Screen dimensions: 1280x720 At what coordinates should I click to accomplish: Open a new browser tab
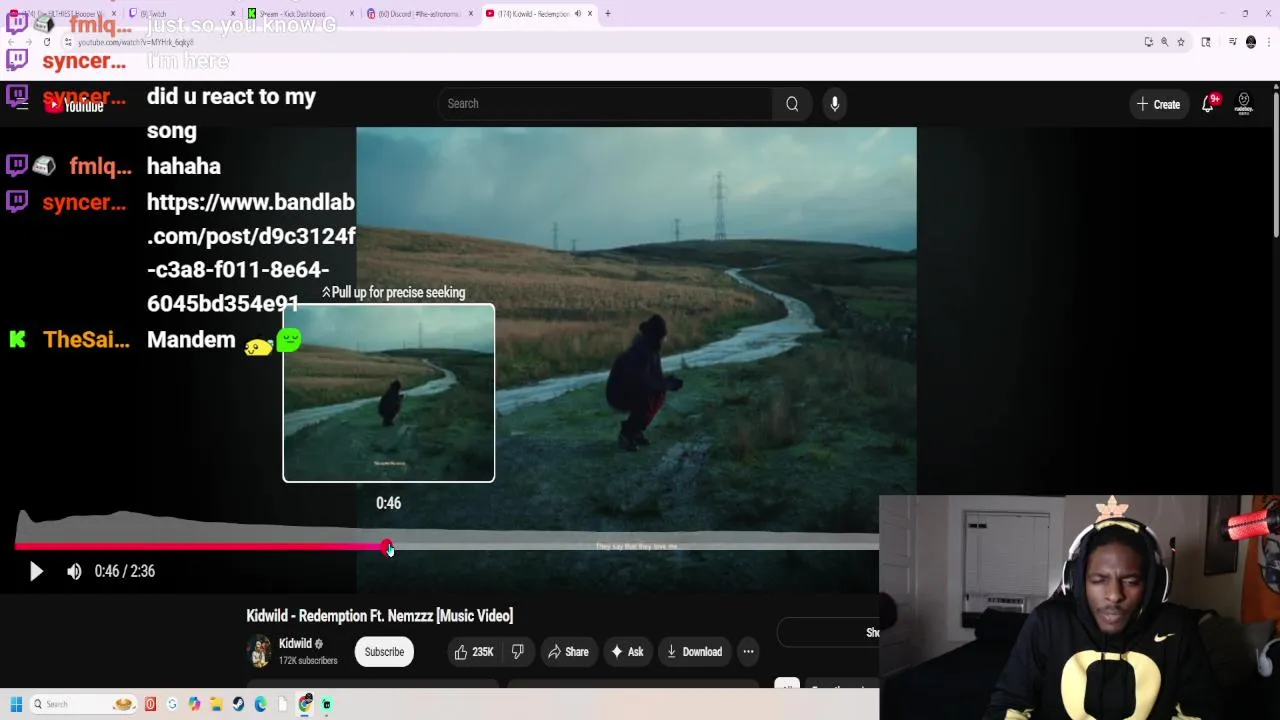pos(608,14)
